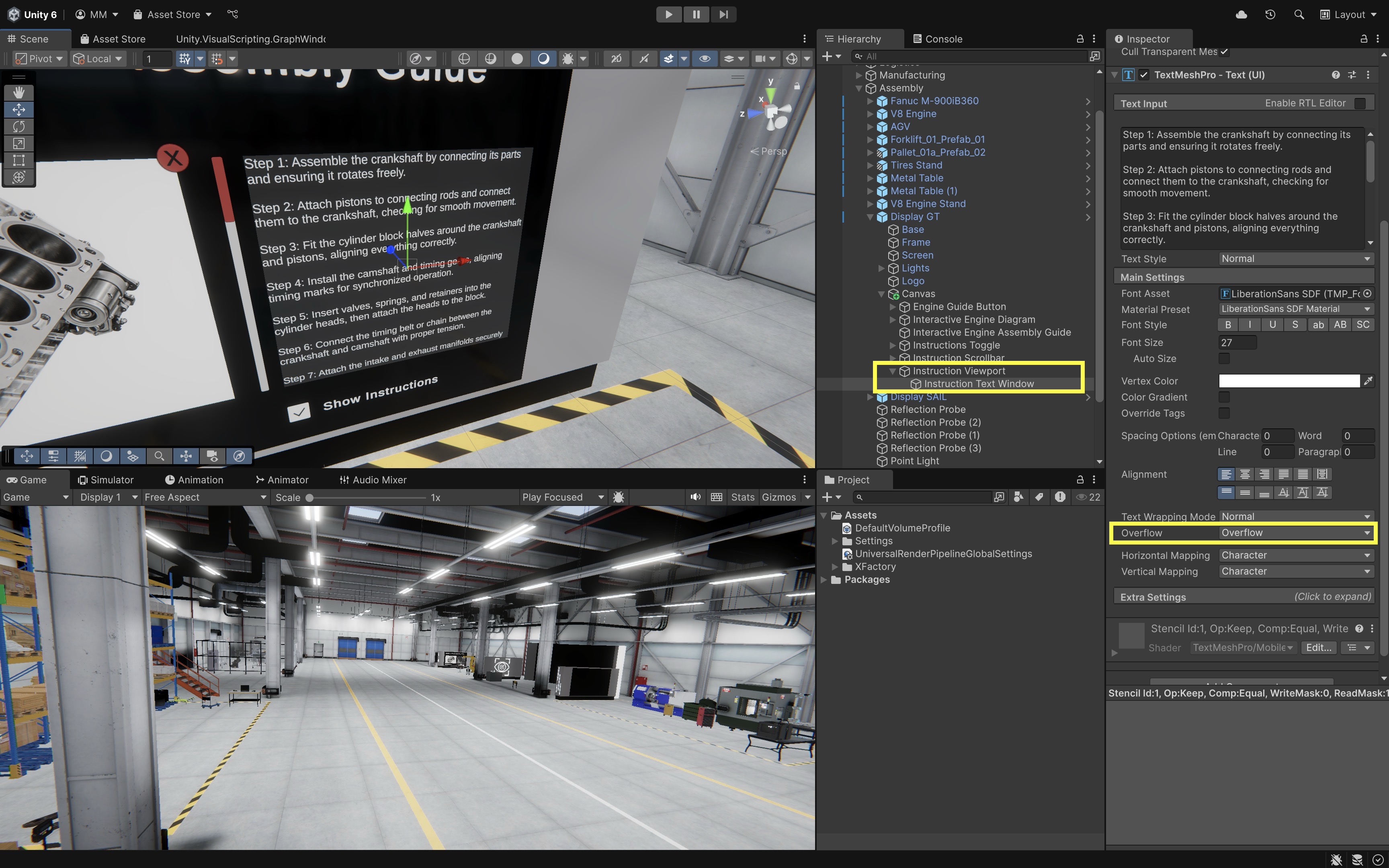Viewport: 1389px width, 868px height.
Task: Click the Stats button in Game view
Action: [742, 497]
